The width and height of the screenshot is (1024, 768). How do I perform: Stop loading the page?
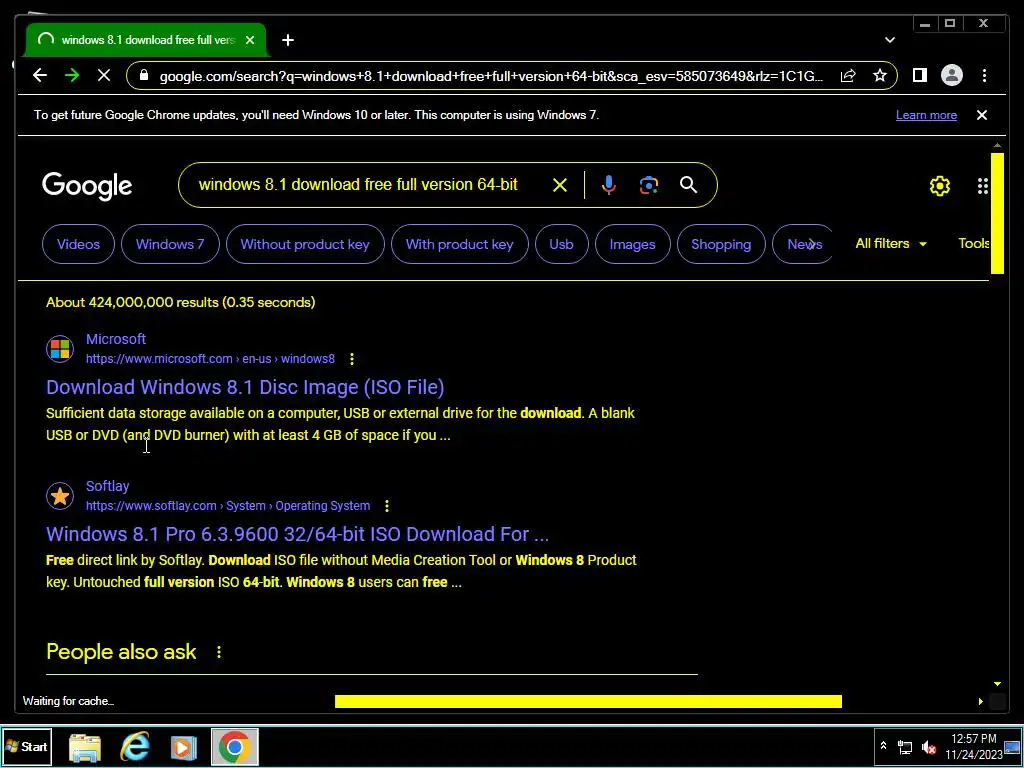[104, 76]
